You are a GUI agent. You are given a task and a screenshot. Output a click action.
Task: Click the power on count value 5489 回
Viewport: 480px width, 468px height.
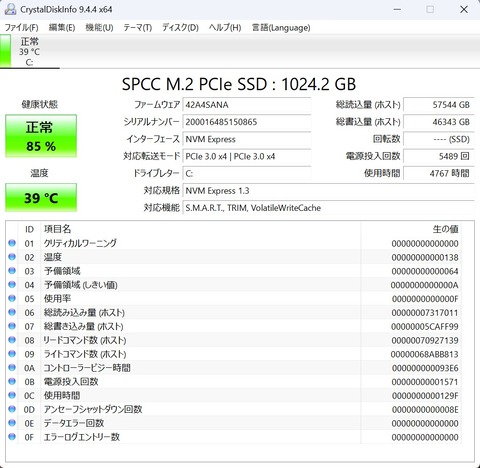tap(438, 156)
